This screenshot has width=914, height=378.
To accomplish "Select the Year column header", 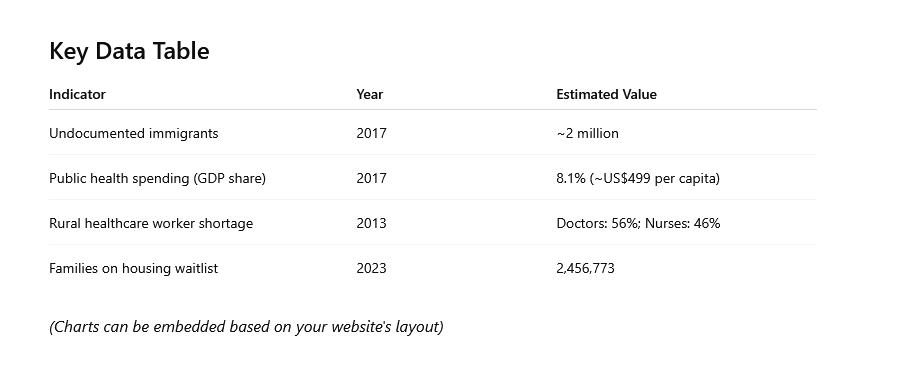I will click(370, 94).
